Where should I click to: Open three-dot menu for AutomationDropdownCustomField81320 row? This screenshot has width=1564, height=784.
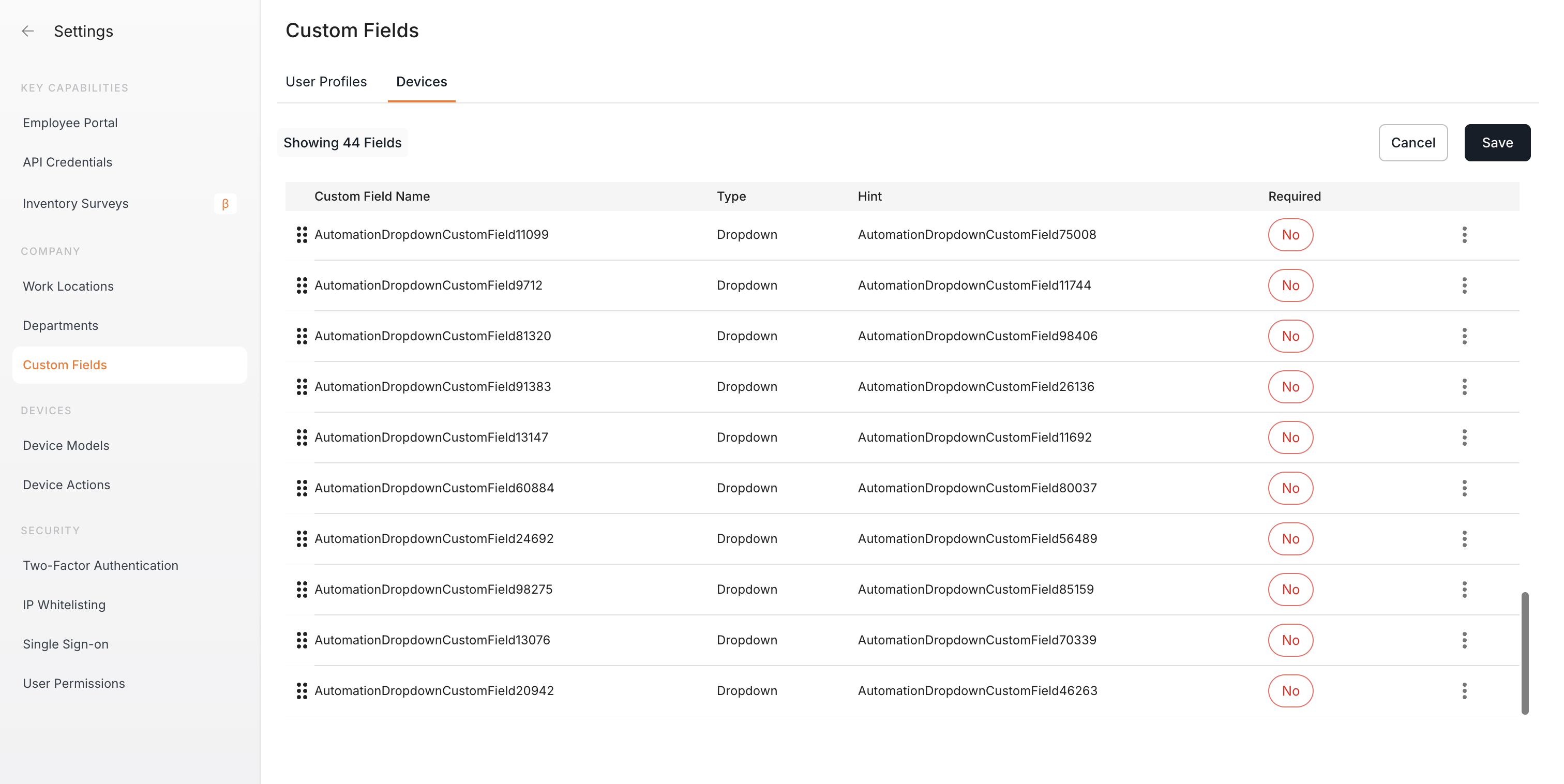point(1464,337)
